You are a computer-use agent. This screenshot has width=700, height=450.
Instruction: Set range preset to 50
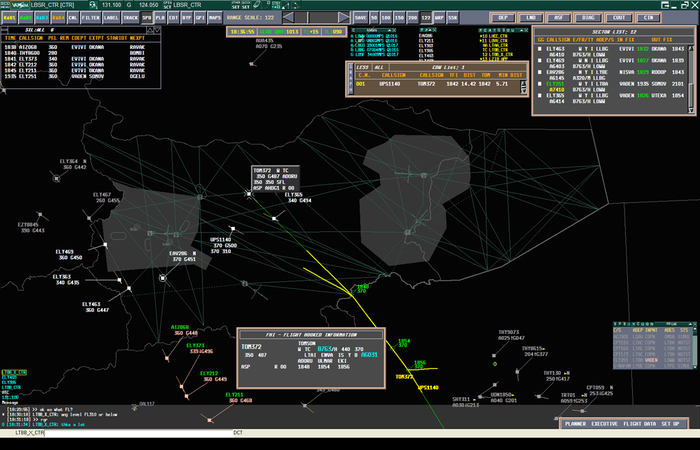click(x=374, y=18)
